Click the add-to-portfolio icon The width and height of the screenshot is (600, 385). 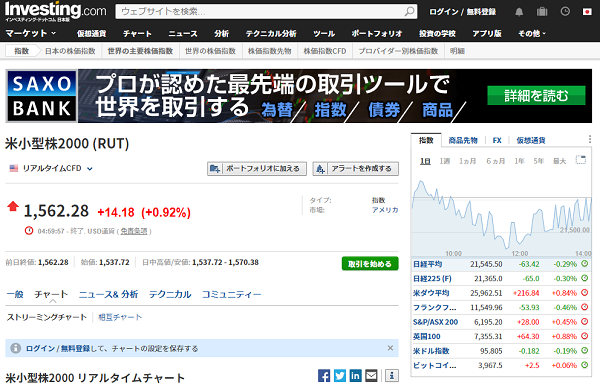pos(215,168)
